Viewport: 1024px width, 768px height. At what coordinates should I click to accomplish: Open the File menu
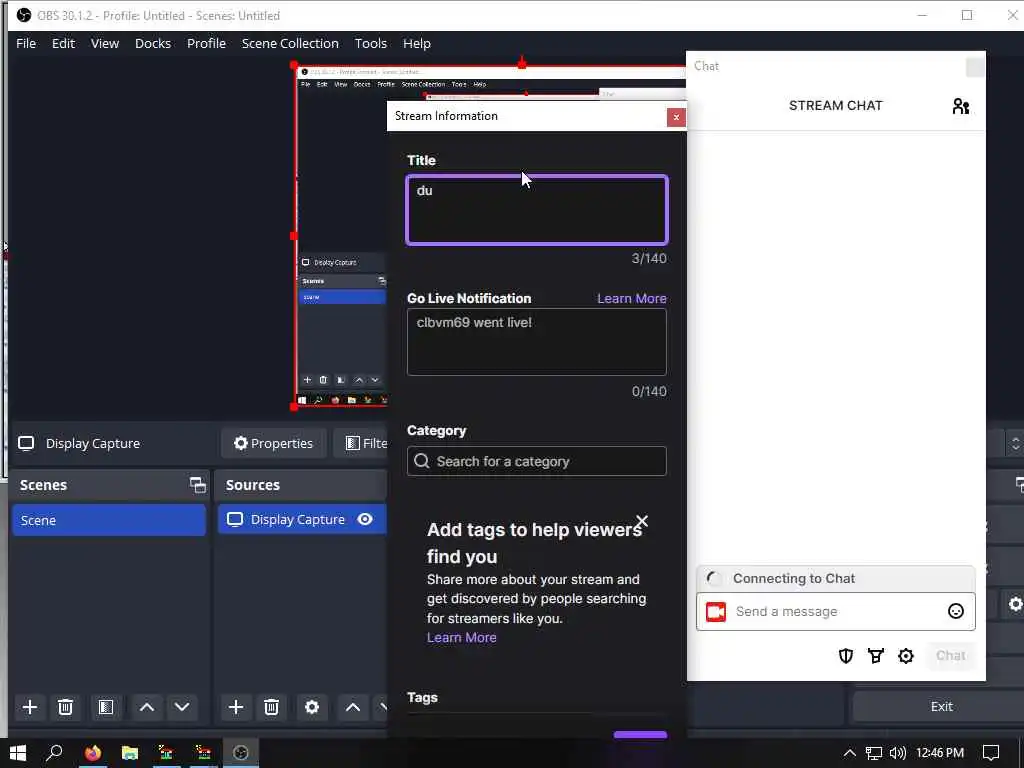pos(26,43)
